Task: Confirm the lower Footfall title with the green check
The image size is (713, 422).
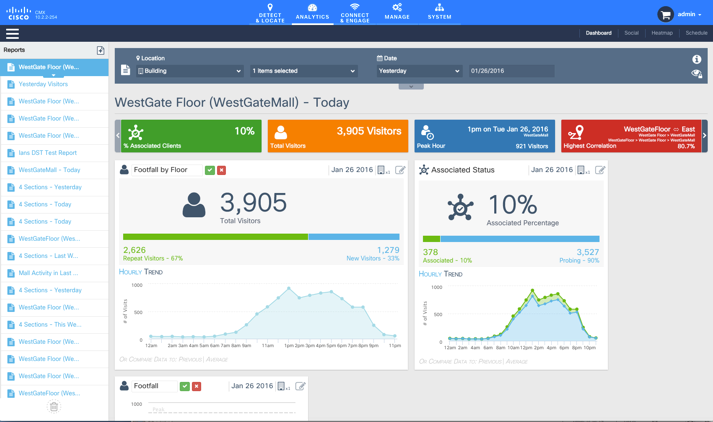Action: (x=185, y=386)
